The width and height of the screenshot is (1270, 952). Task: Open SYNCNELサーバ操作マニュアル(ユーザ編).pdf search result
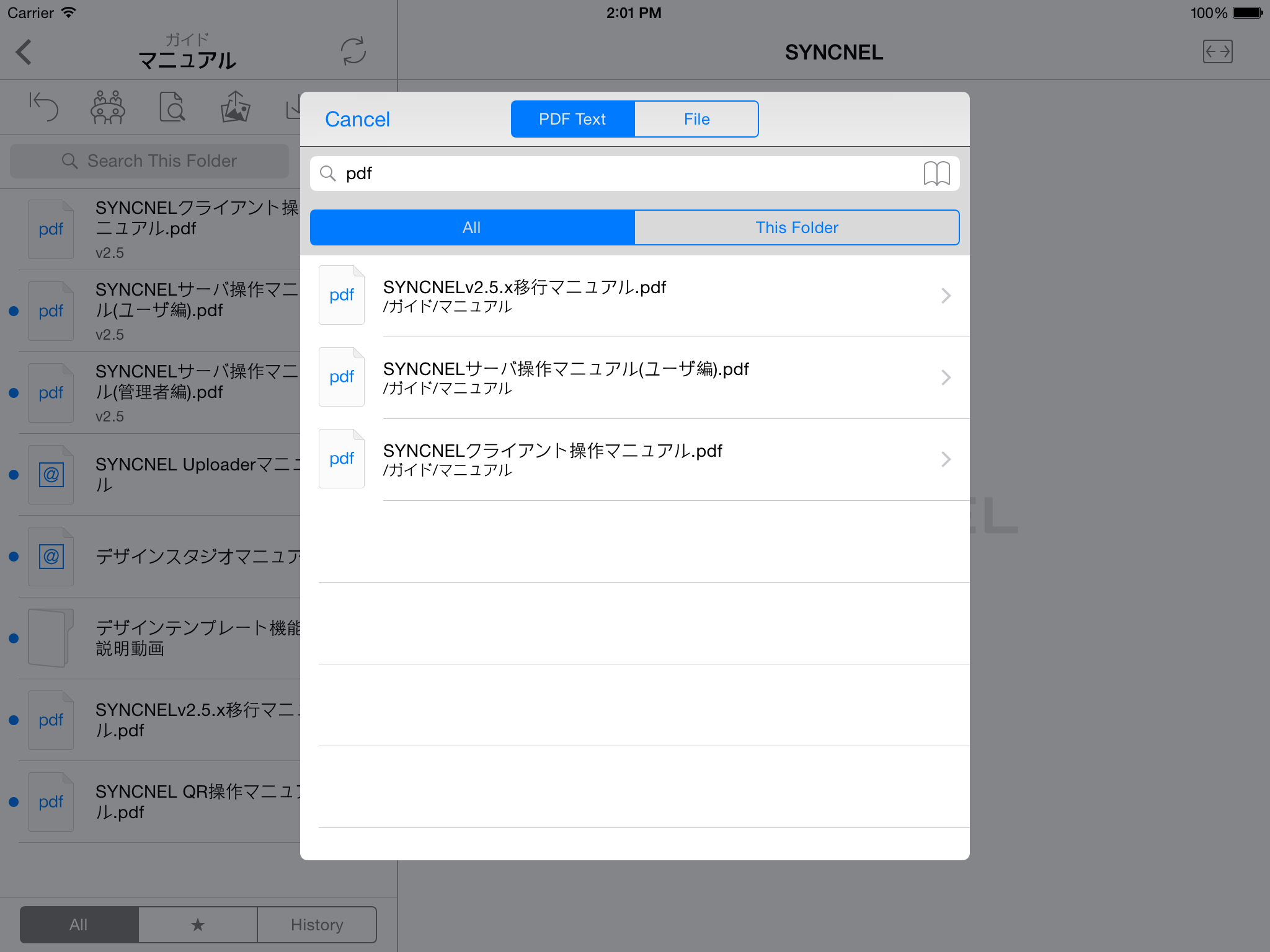click(x=635, y=377)
